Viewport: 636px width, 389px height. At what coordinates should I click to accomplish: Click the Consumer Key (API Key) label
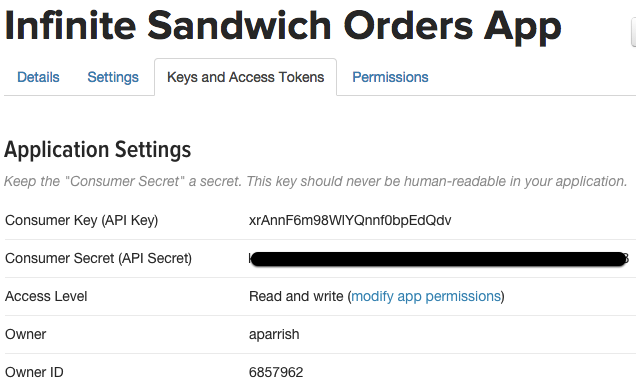82,220
